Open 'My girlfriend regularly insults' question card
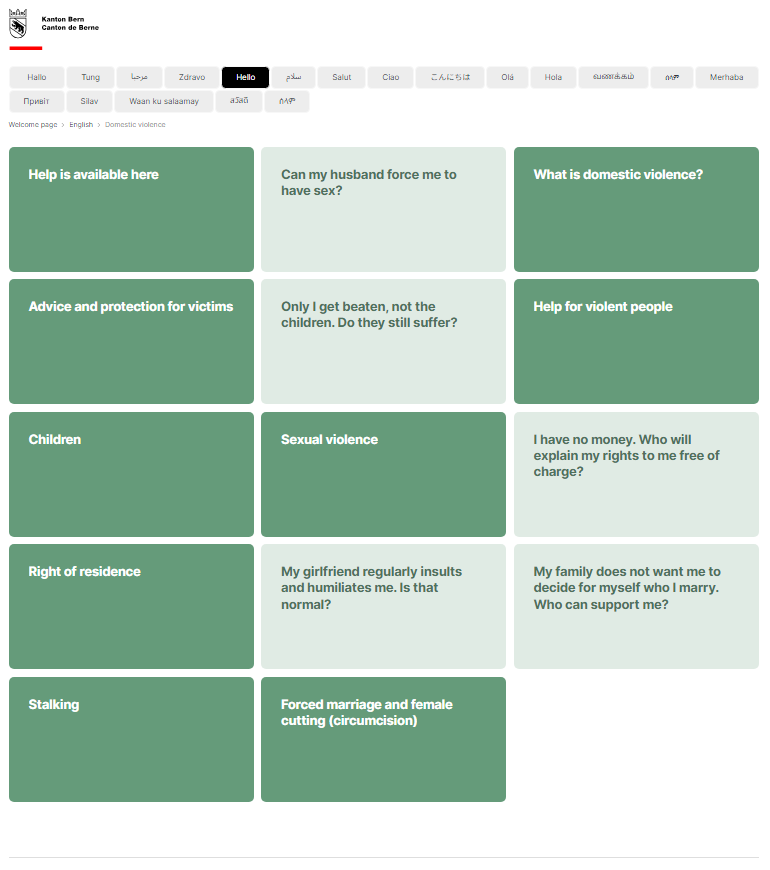Screen dimensions: 770x870 click(383, 606)
